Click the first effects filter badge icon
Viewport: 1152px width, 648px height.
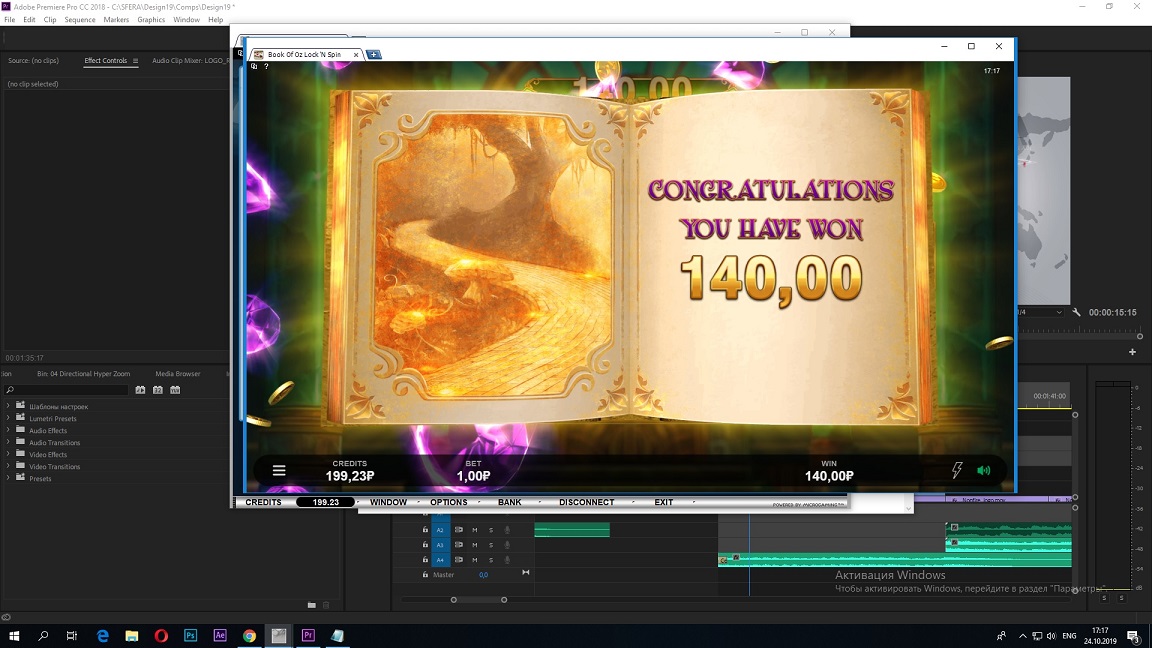coord(140,390)
